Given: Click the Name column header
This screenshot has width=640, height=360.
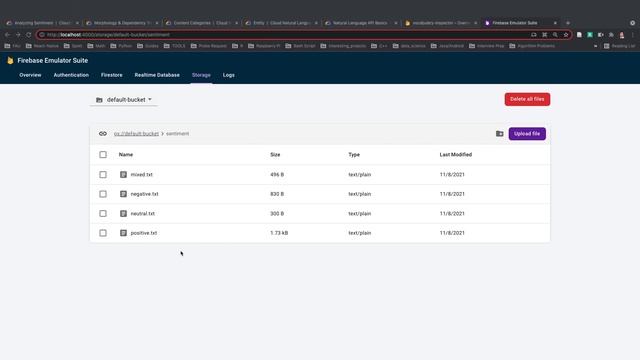Looking at the screenshot, I should (x=126, y=155).
